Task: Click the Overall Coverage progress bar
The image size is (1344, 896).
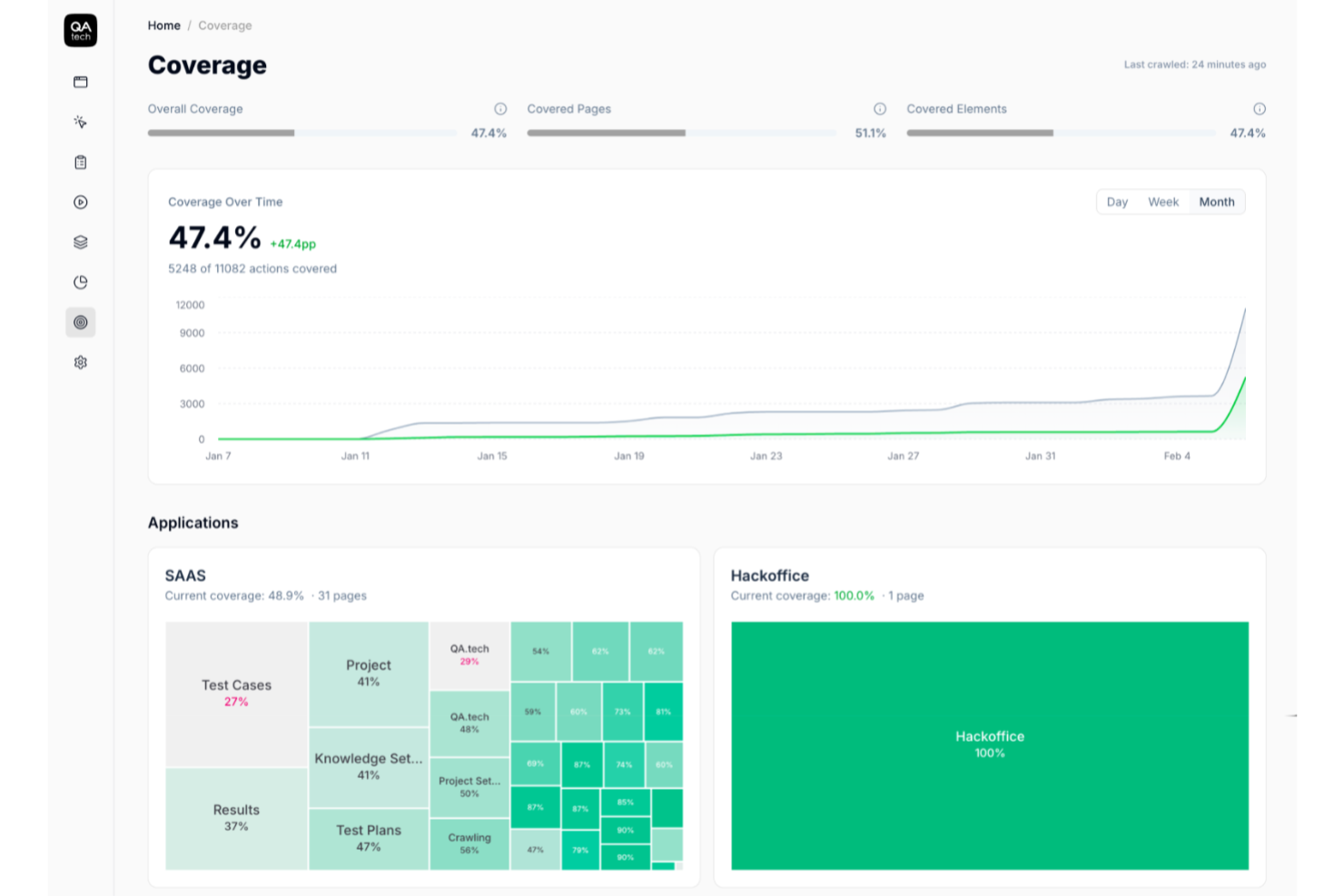Action: pos(300,133)
